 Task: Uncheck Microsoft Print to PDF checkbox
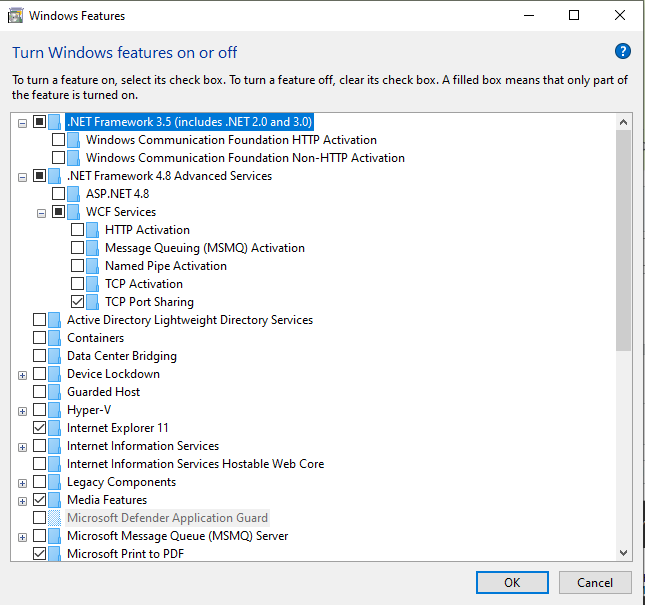[39, 554]
